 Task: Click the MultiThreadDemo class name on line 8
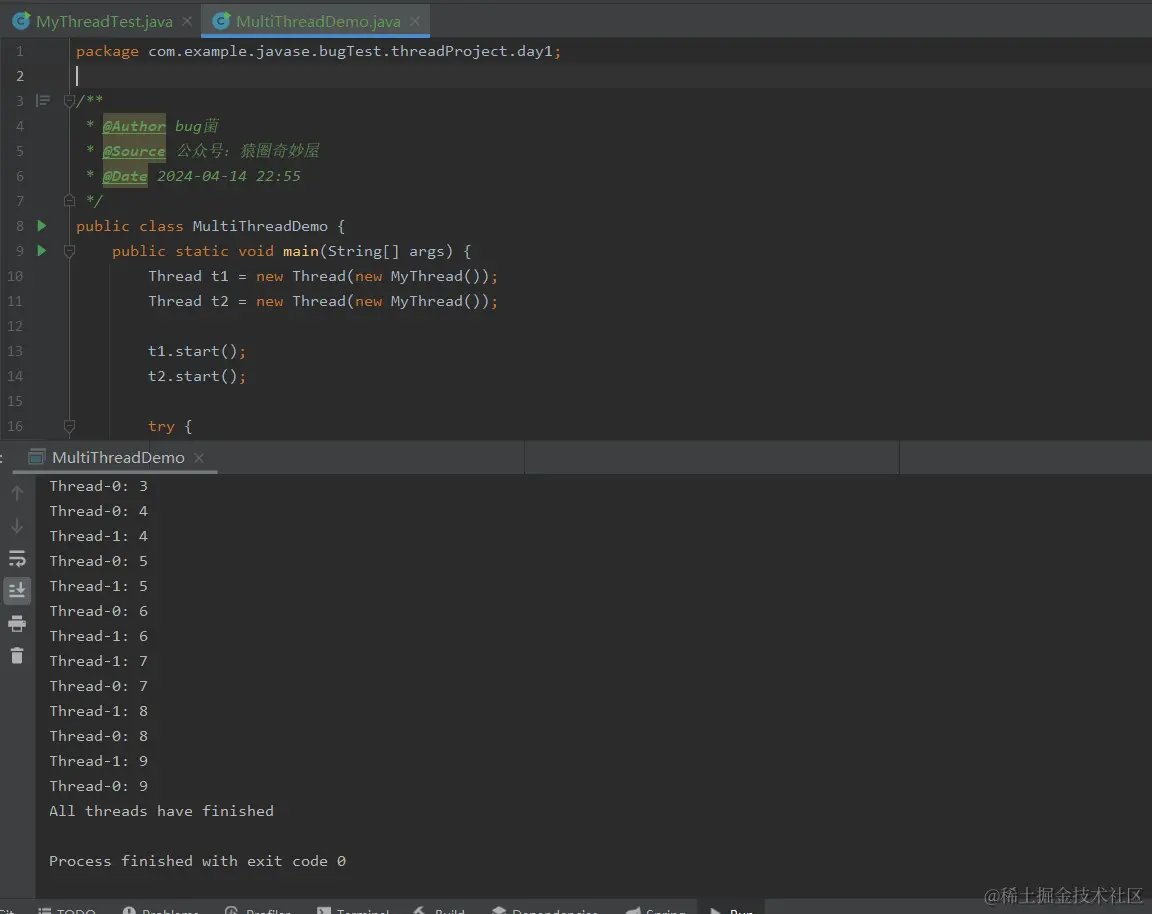[260, 226]
